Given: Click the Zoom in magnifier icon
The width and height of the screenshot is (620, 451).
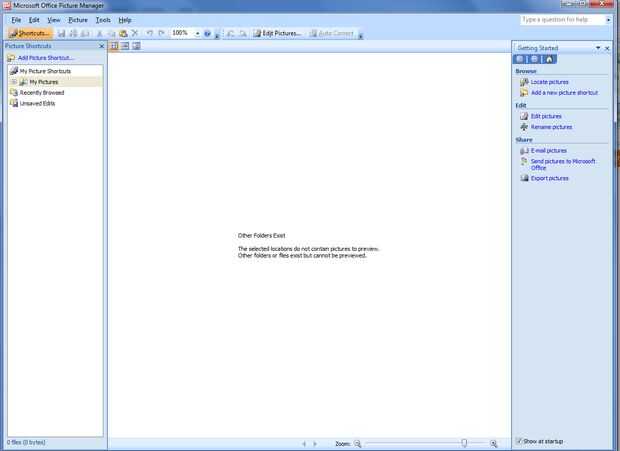Looking at the screenshot, I should (493, 444).
